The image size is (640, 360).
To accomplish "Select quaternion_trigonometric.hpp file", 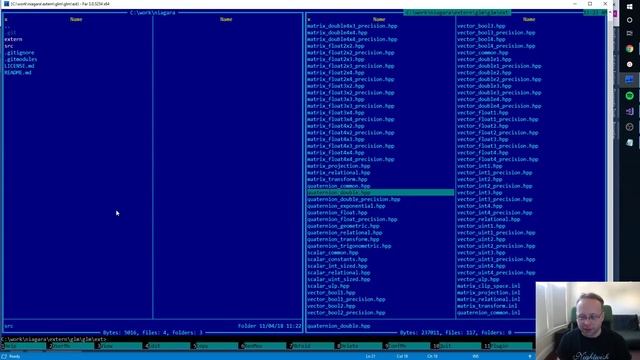I will [349, 246].
